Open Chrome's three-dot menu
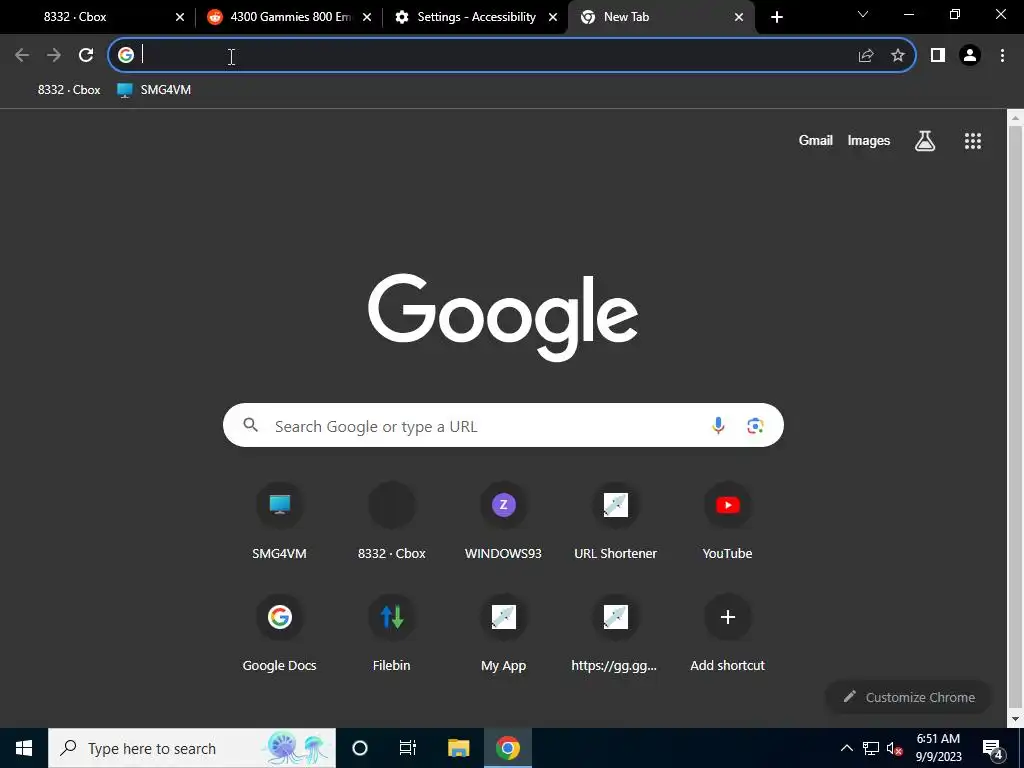The width and height of the screenshot is (1024, 768). pyautogui.click(x=1002, y=56)
